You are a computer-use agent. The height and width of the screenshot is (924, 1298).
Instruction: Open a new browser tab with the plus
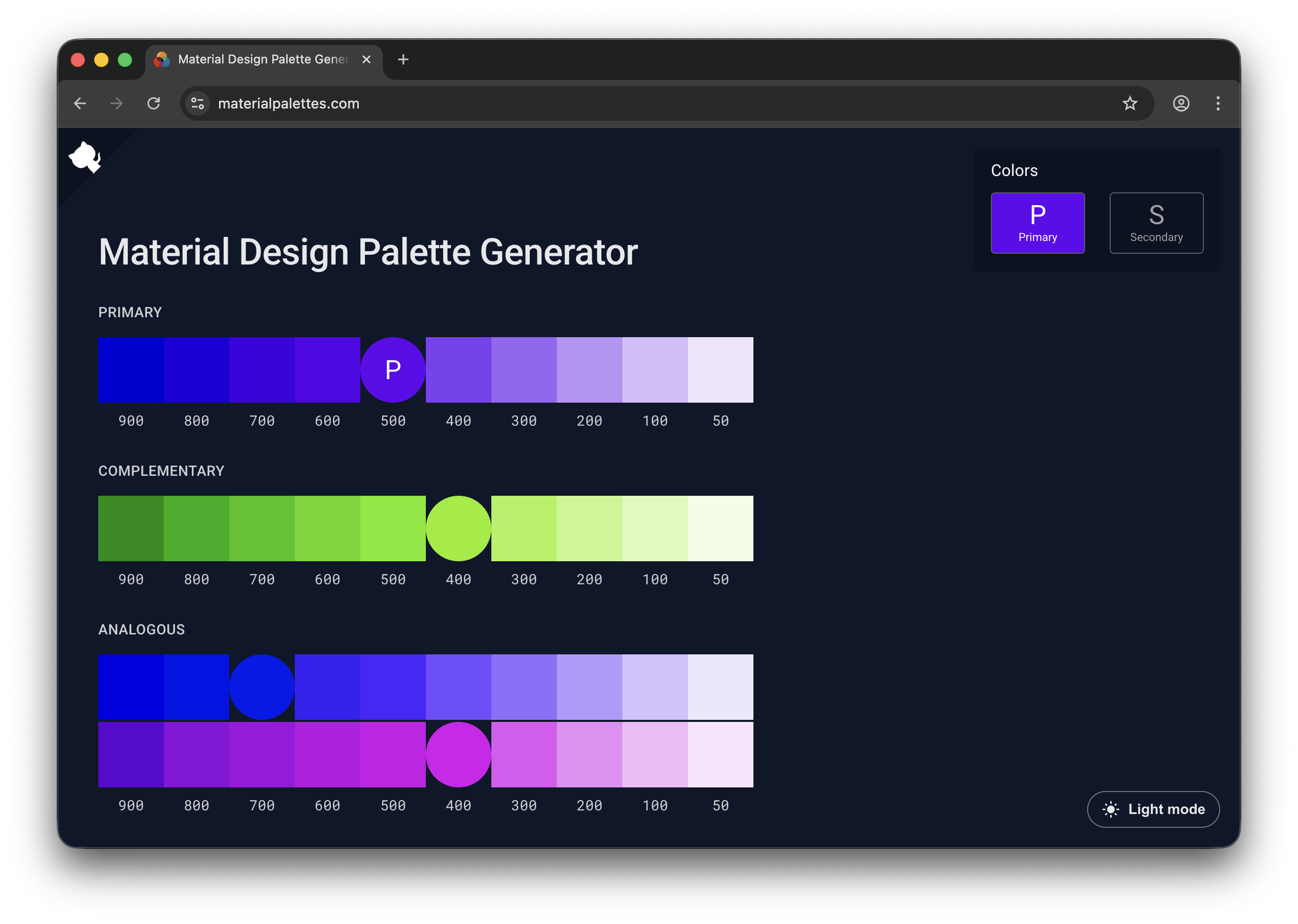(x=403, y=59)
